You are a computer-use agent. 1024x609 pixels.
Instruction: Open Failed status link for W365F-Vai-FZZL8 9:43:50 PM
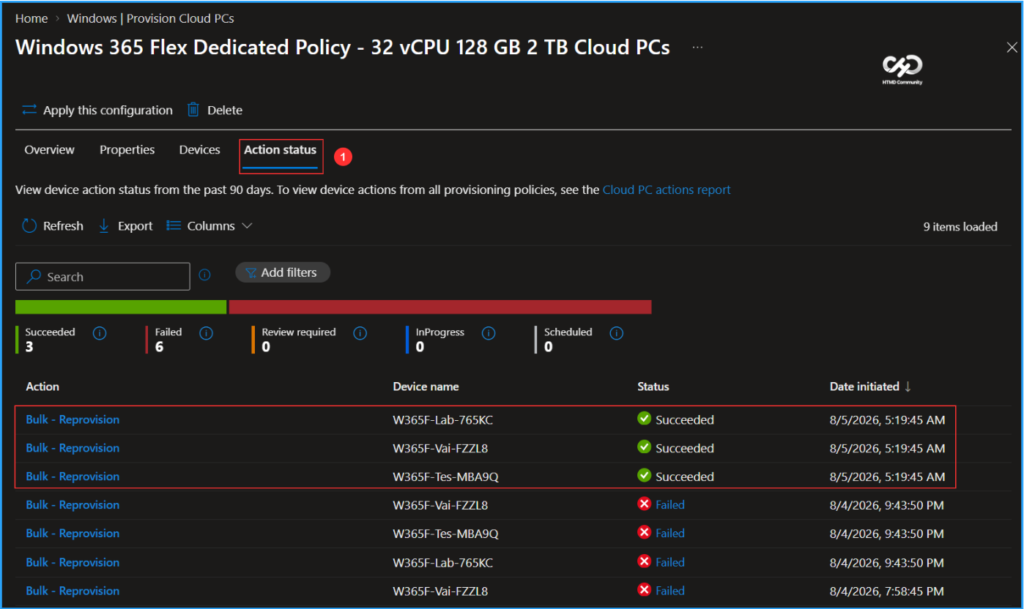point(670,505)
